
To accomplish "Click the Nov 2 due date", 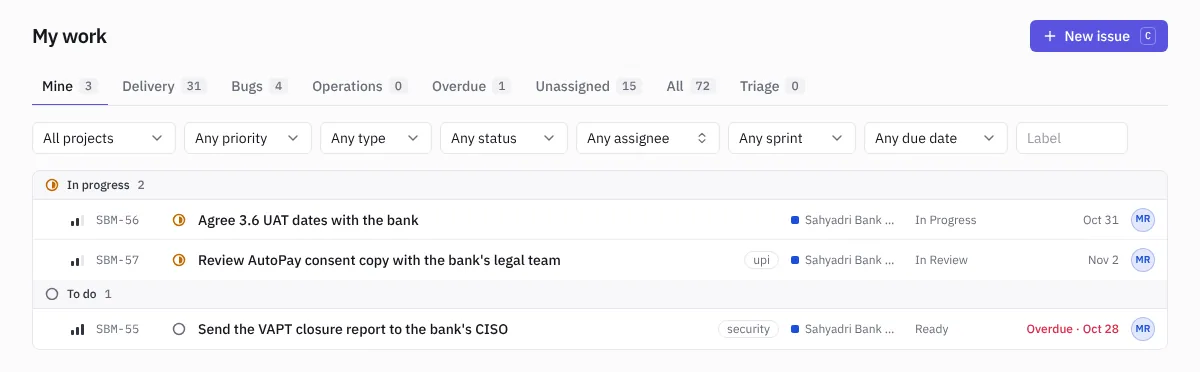I will tap(1103, 260).
